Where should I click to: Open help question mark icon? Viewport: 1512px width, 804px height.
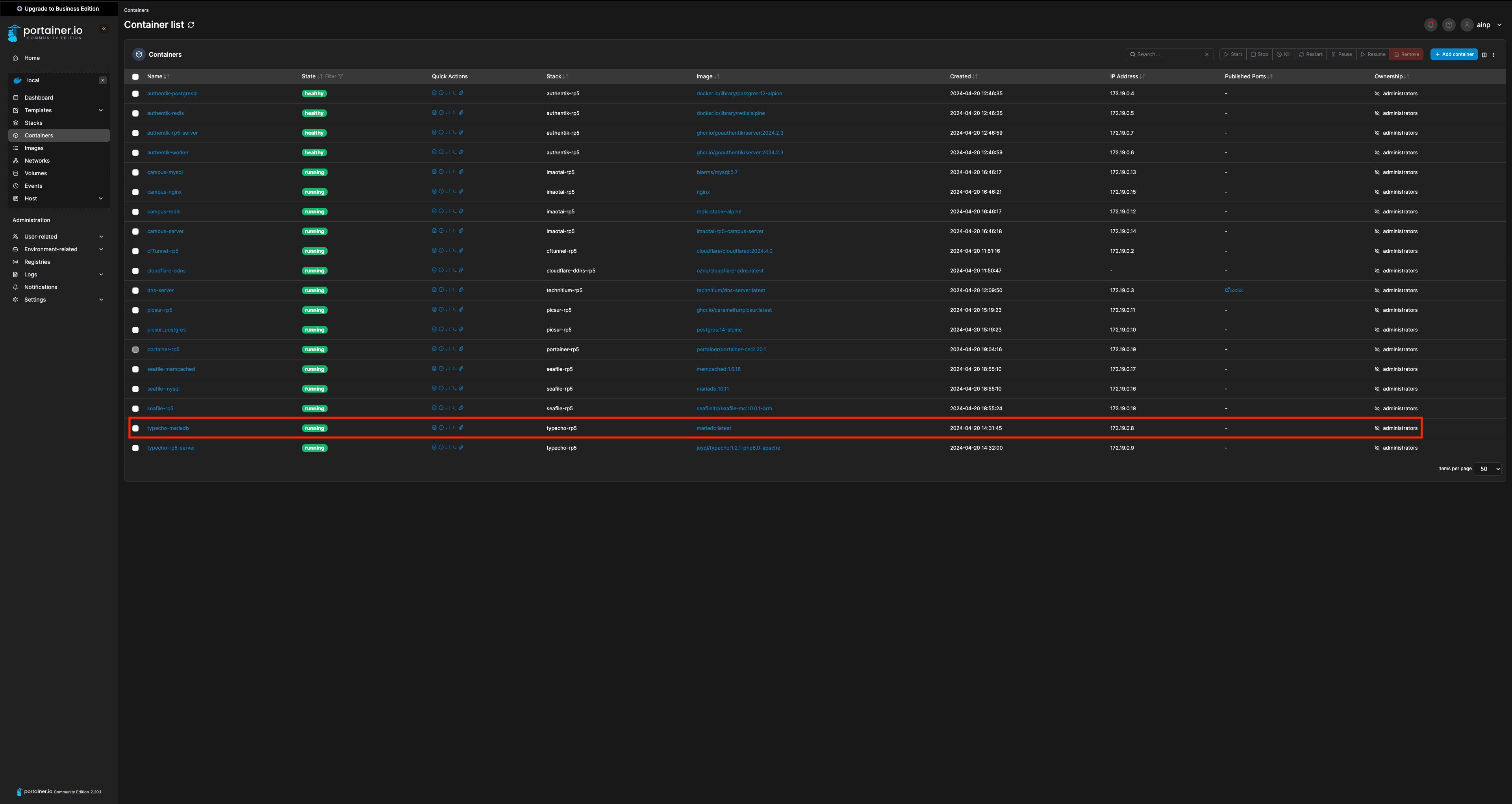(1449, 25)
